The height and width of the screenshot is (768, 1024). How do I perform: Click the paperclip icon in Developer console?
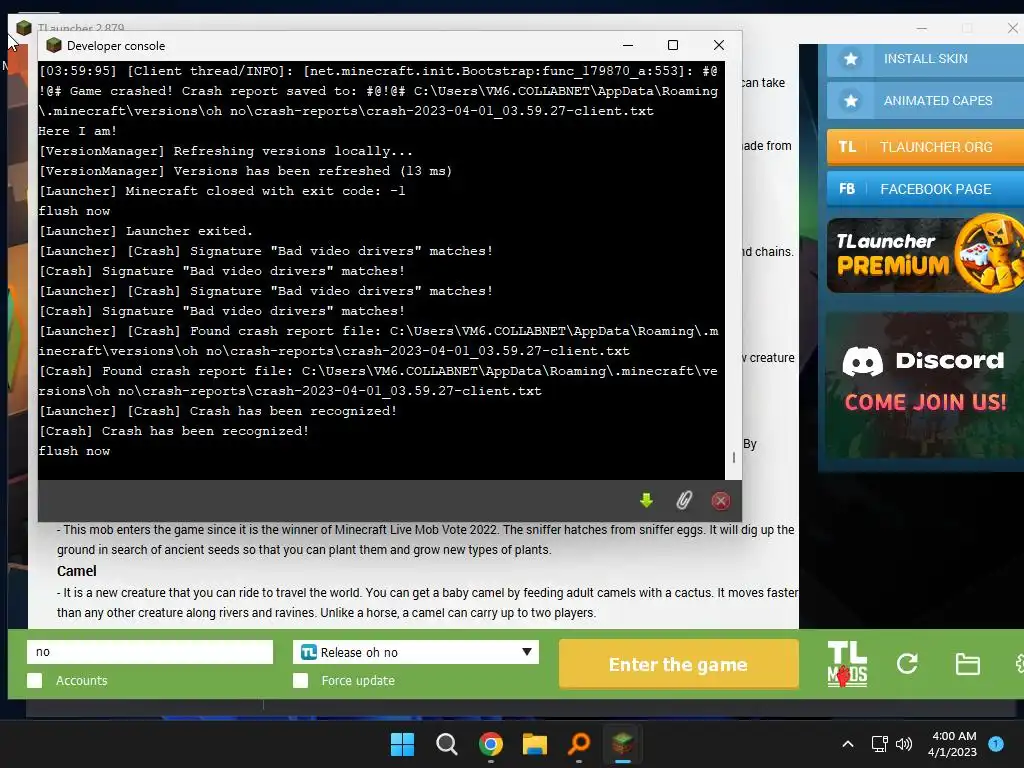coord(684,501)
